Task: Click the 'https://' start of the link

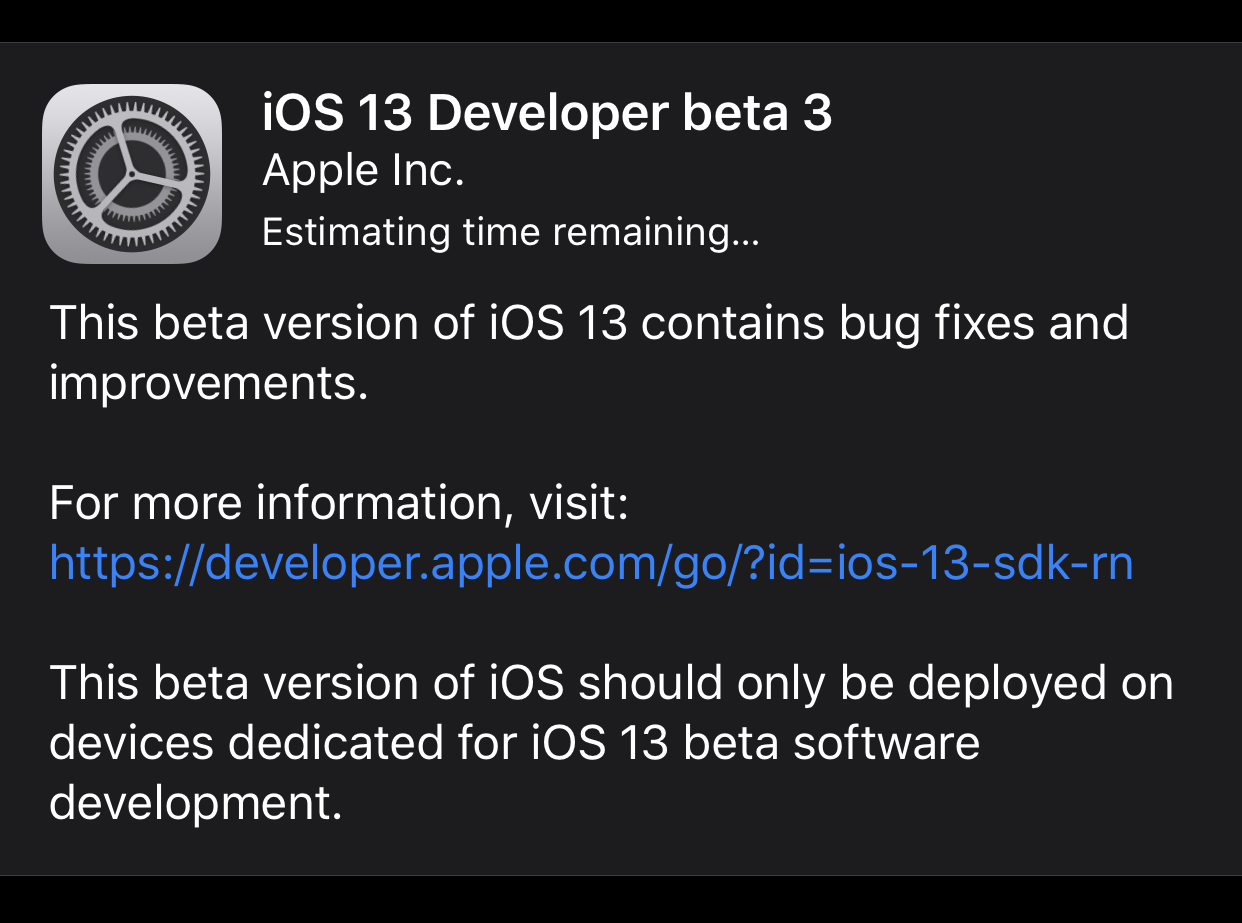Action: tap(125, 564)
